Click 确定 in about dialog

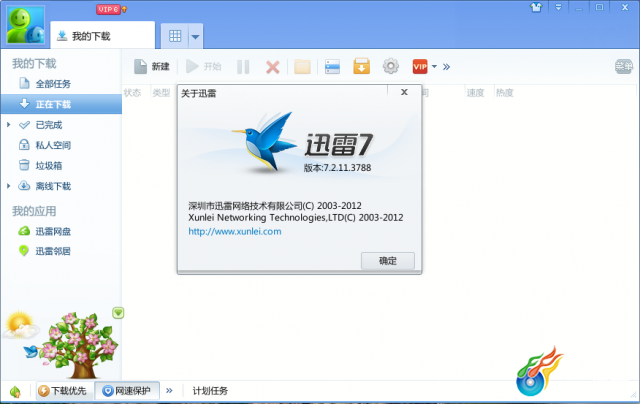[x=388, y=261]
